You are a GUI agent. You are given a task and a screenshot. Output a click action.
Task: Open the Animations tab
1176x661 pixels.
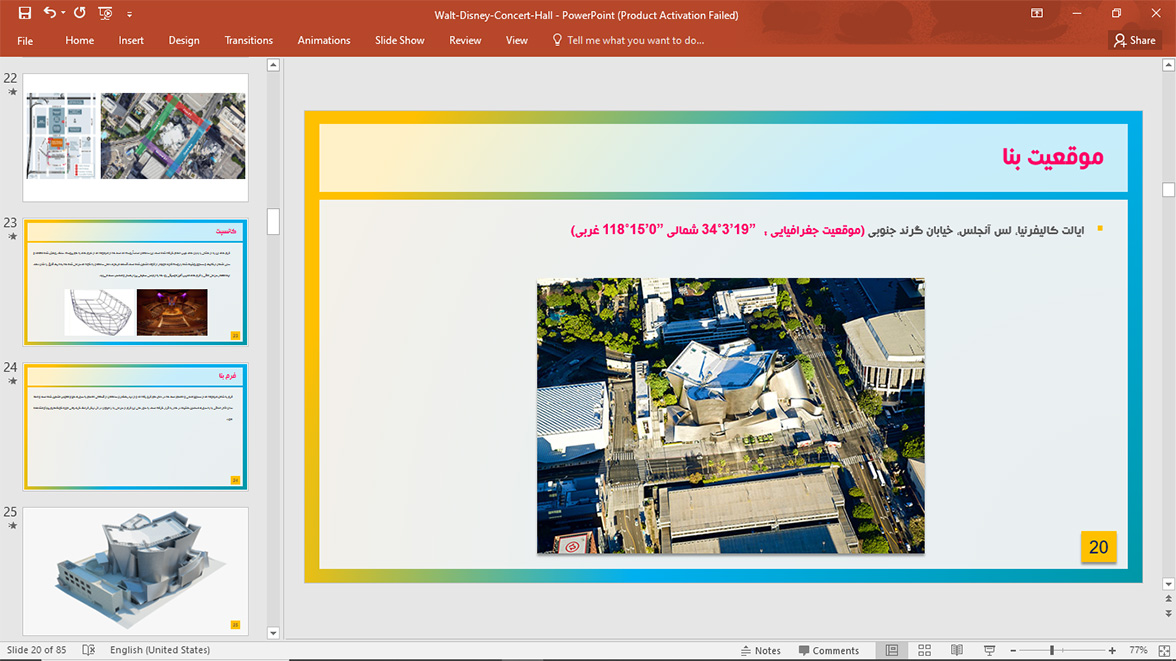click(x=324, y=41)
